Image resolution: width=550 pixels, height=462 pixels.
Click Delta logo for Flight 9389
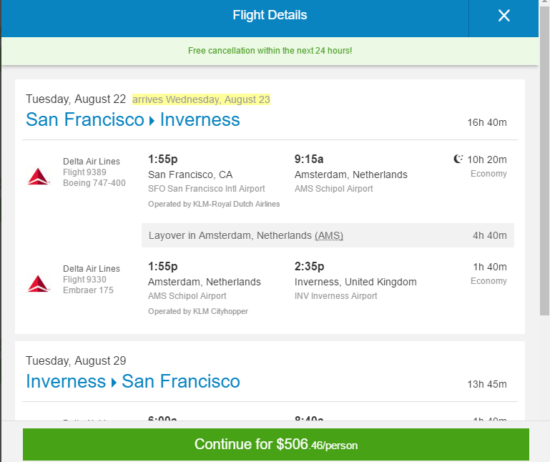[x=38, y=176]
